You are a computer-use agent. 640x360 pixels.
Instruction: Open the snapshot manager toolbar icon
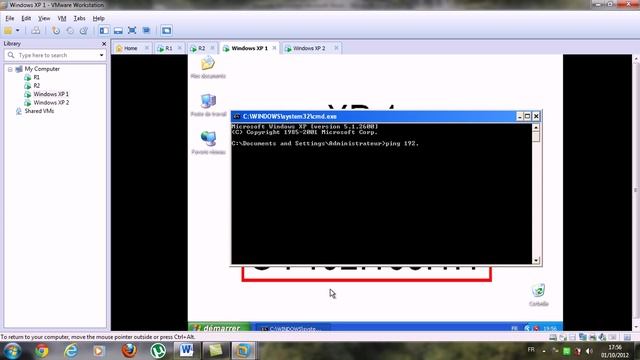tap(84, 31)
